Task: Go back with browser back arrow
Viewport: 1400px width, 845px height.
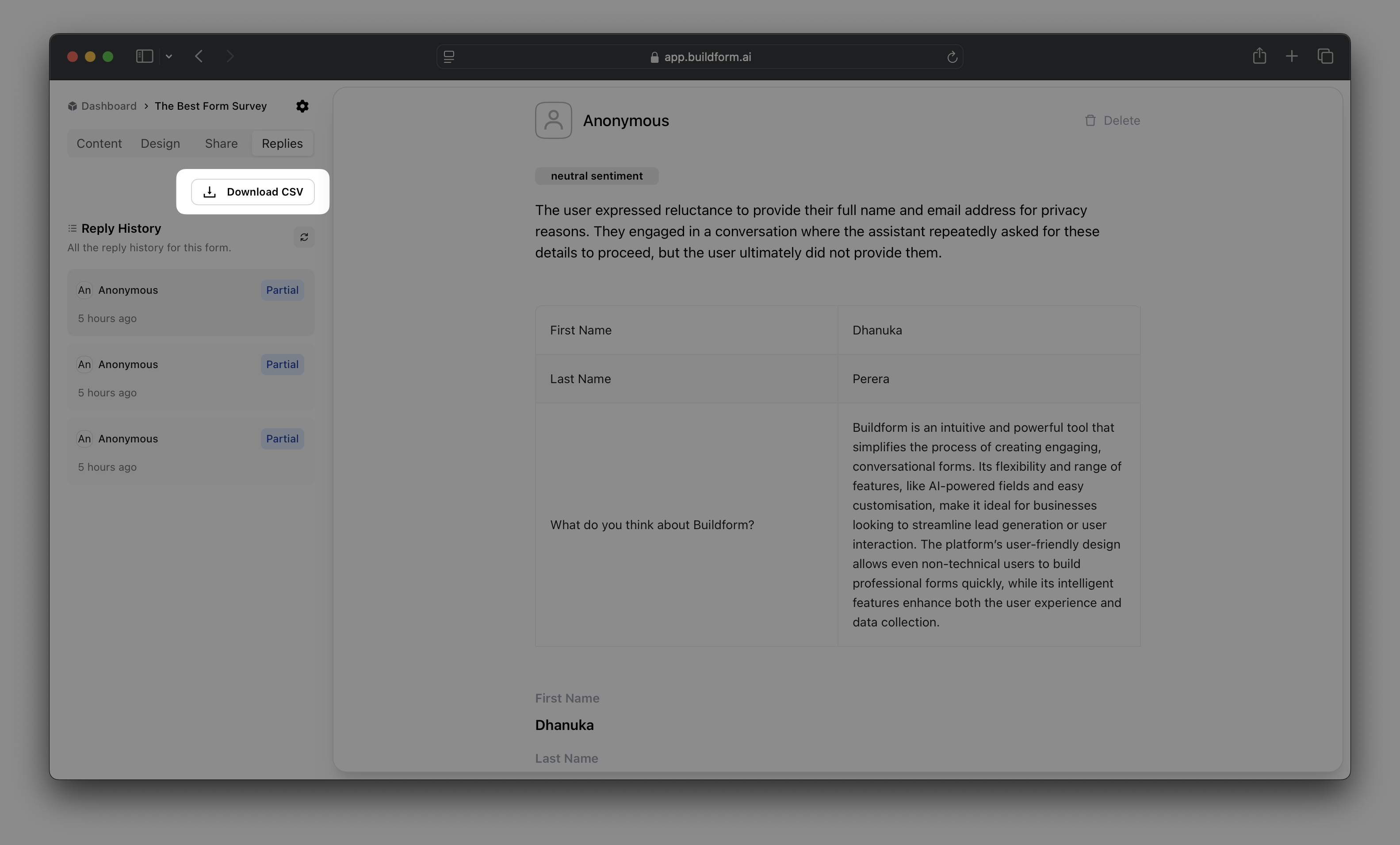Action: [x=199, y=56]
